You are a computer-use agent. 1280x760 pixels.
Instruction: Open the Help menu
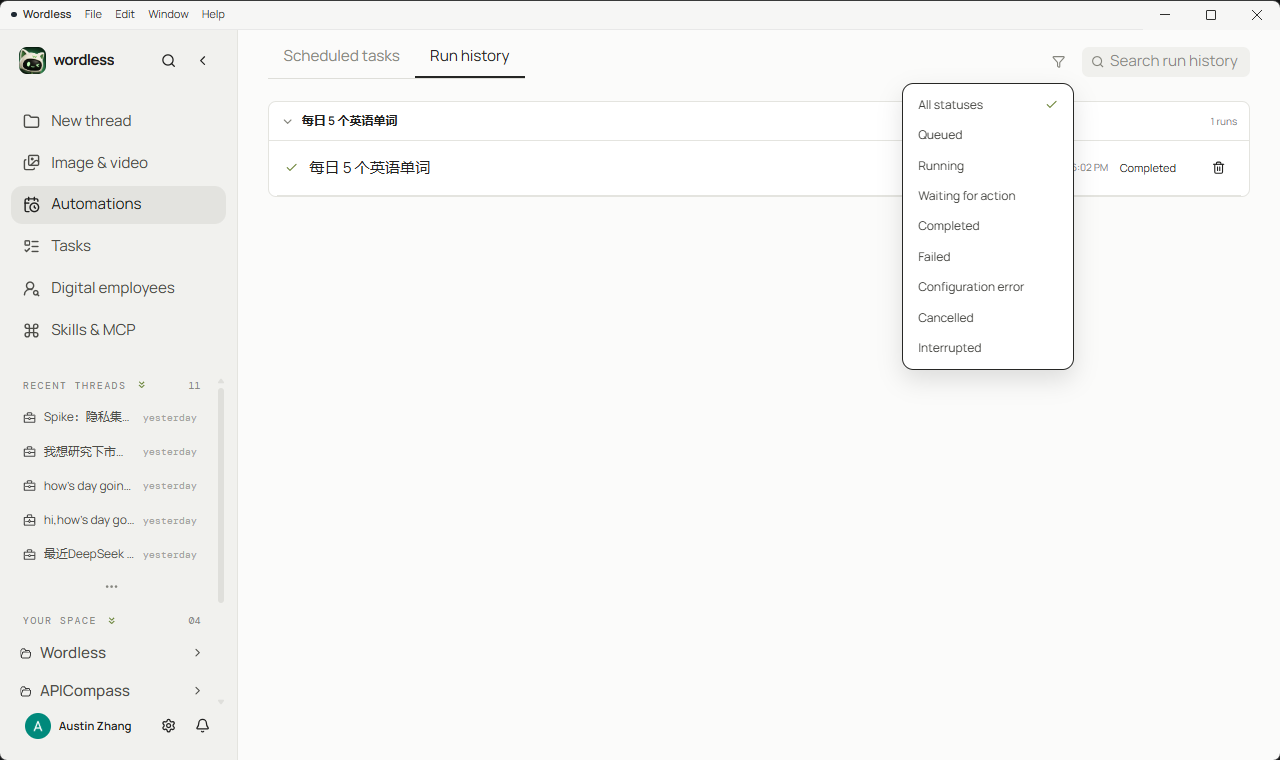[213, 14]
